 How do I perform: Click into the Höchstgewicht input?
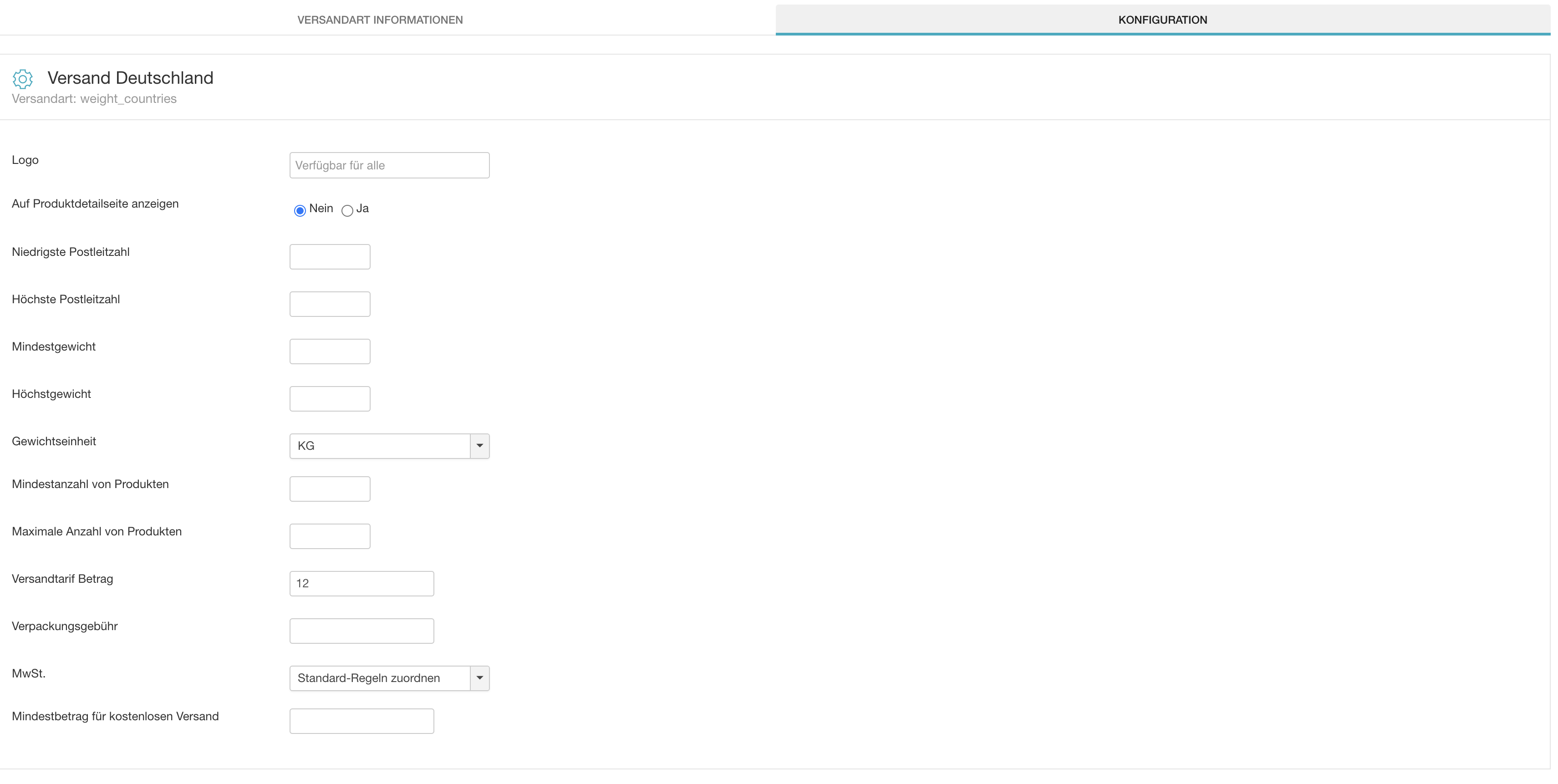pyautogui.click(x=330, y=399)
